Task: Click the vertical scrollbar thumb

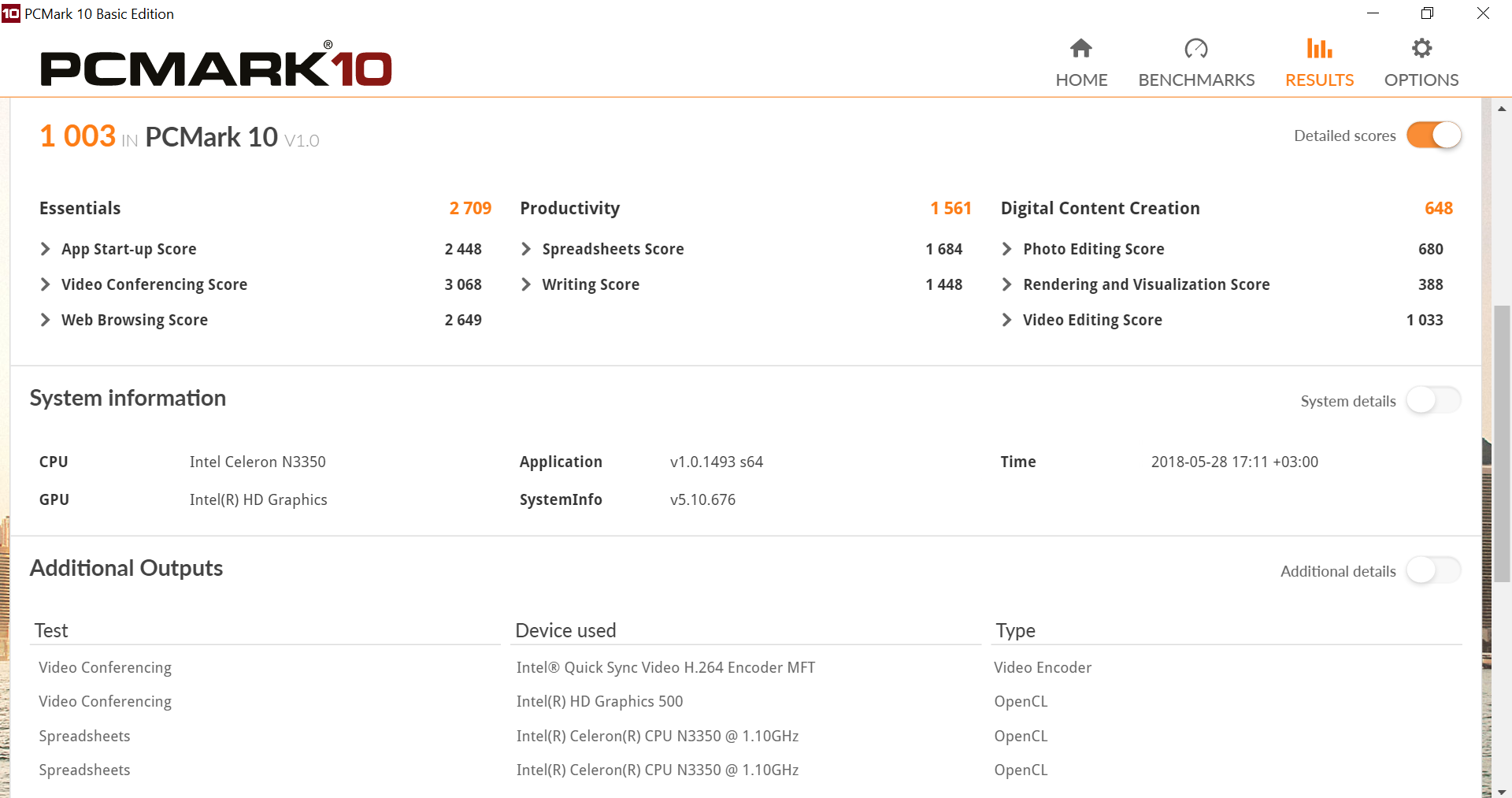Action: [1502, 444]
